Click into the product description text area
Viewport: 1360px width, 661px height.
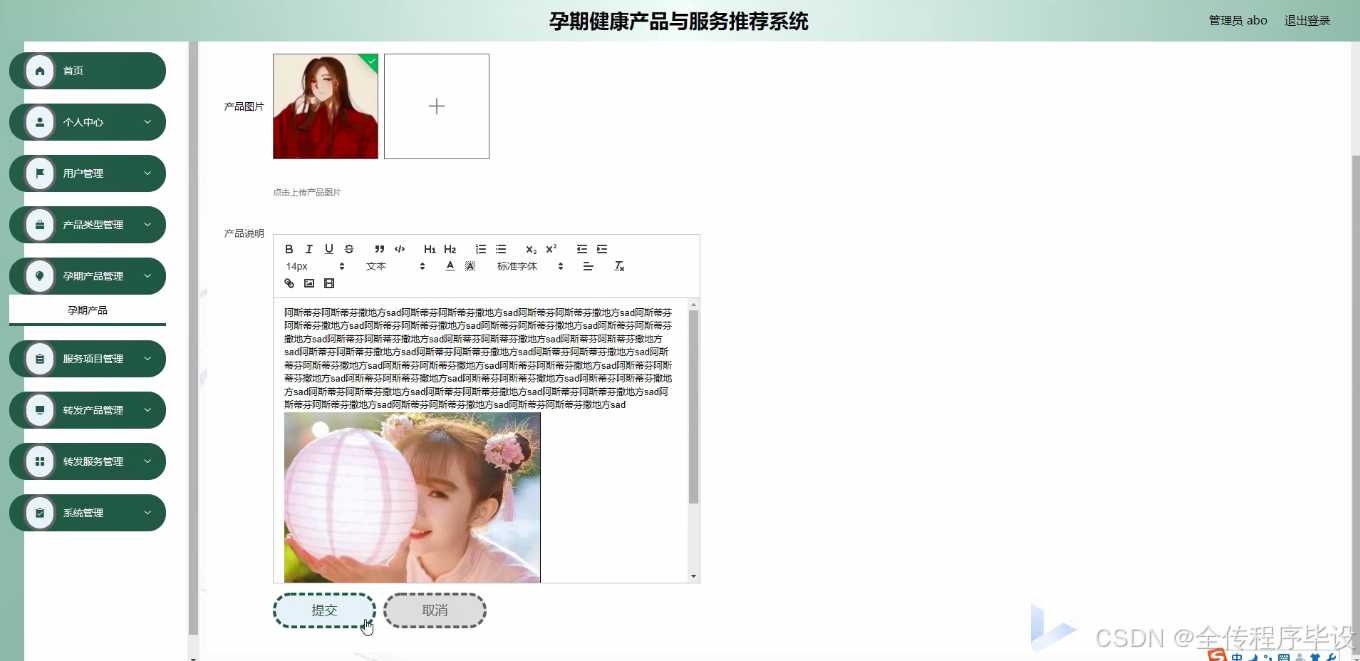(478, 358)
